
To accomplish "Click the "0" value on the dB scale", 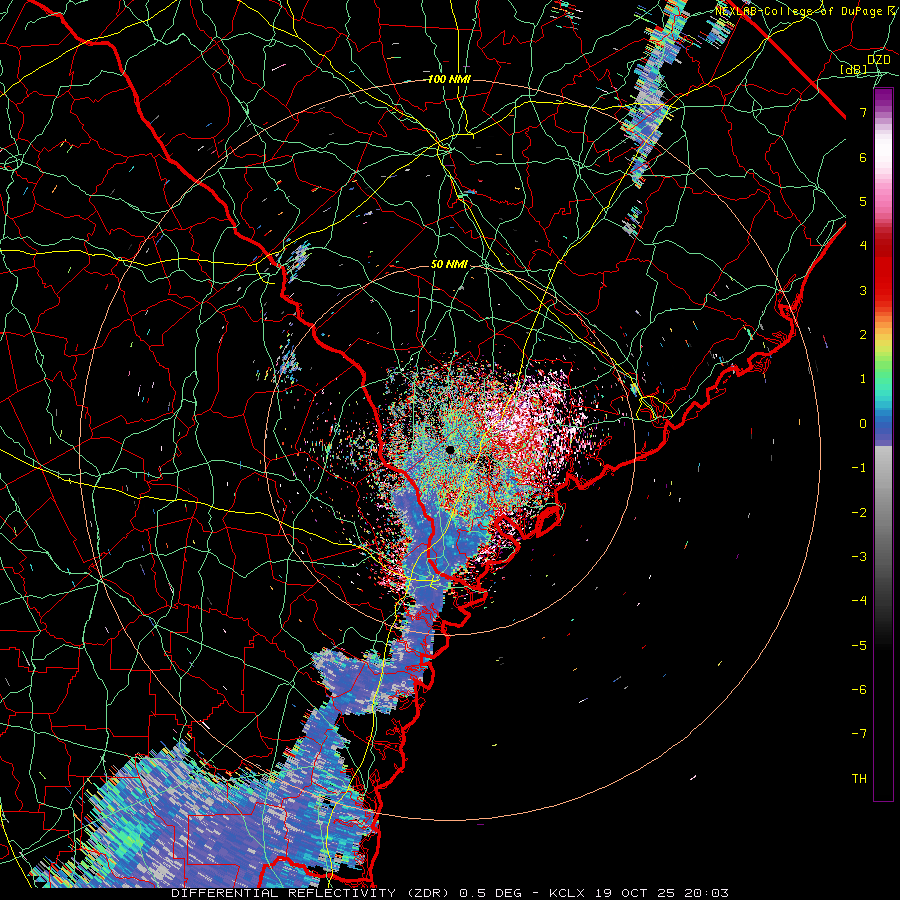I will 863,424.
